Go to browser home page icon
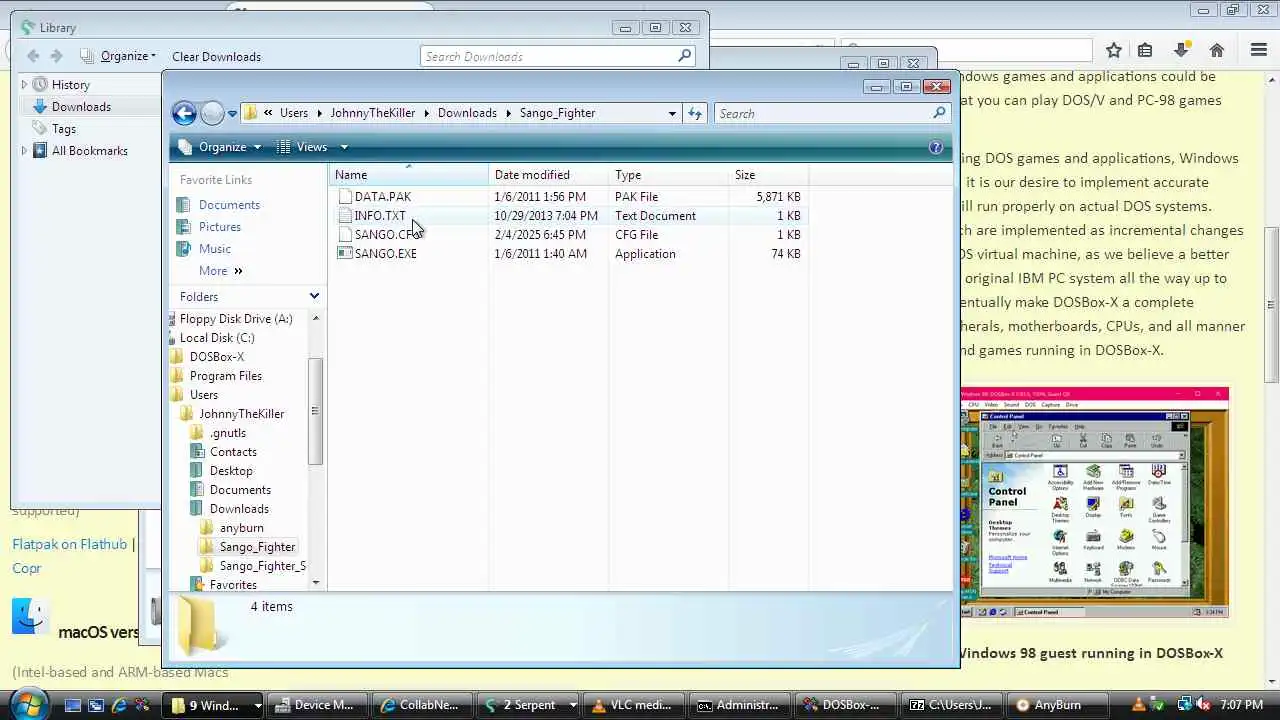 [x=1217, y=50]
